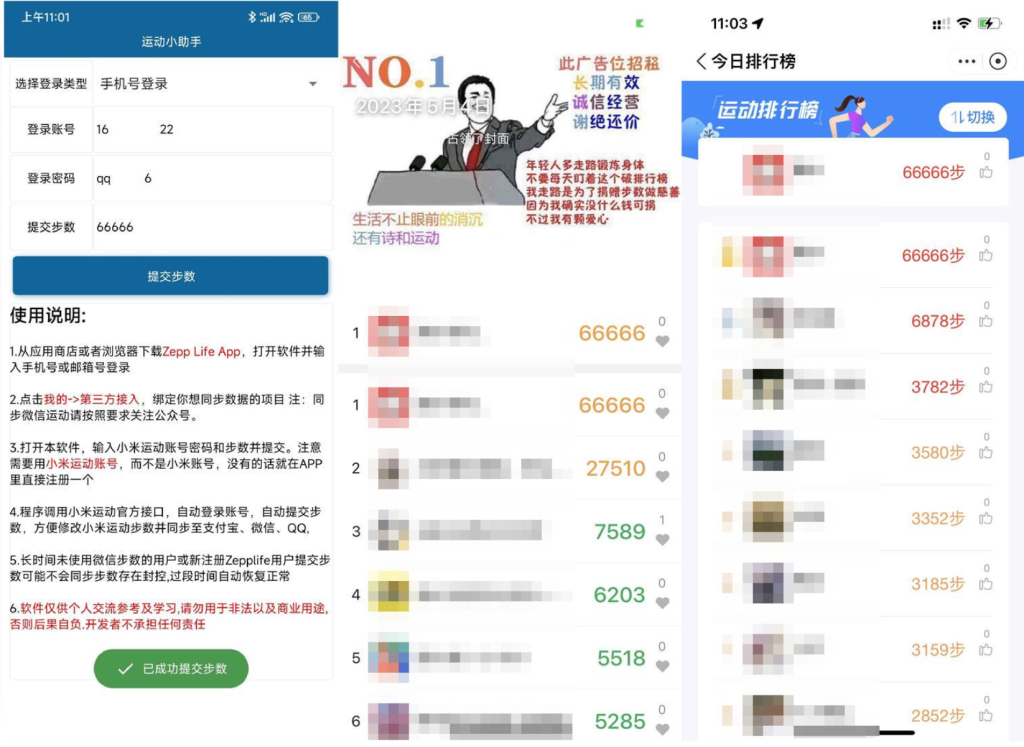
Task: Open the login type dropdown arrow
Action: pos(313,84)
